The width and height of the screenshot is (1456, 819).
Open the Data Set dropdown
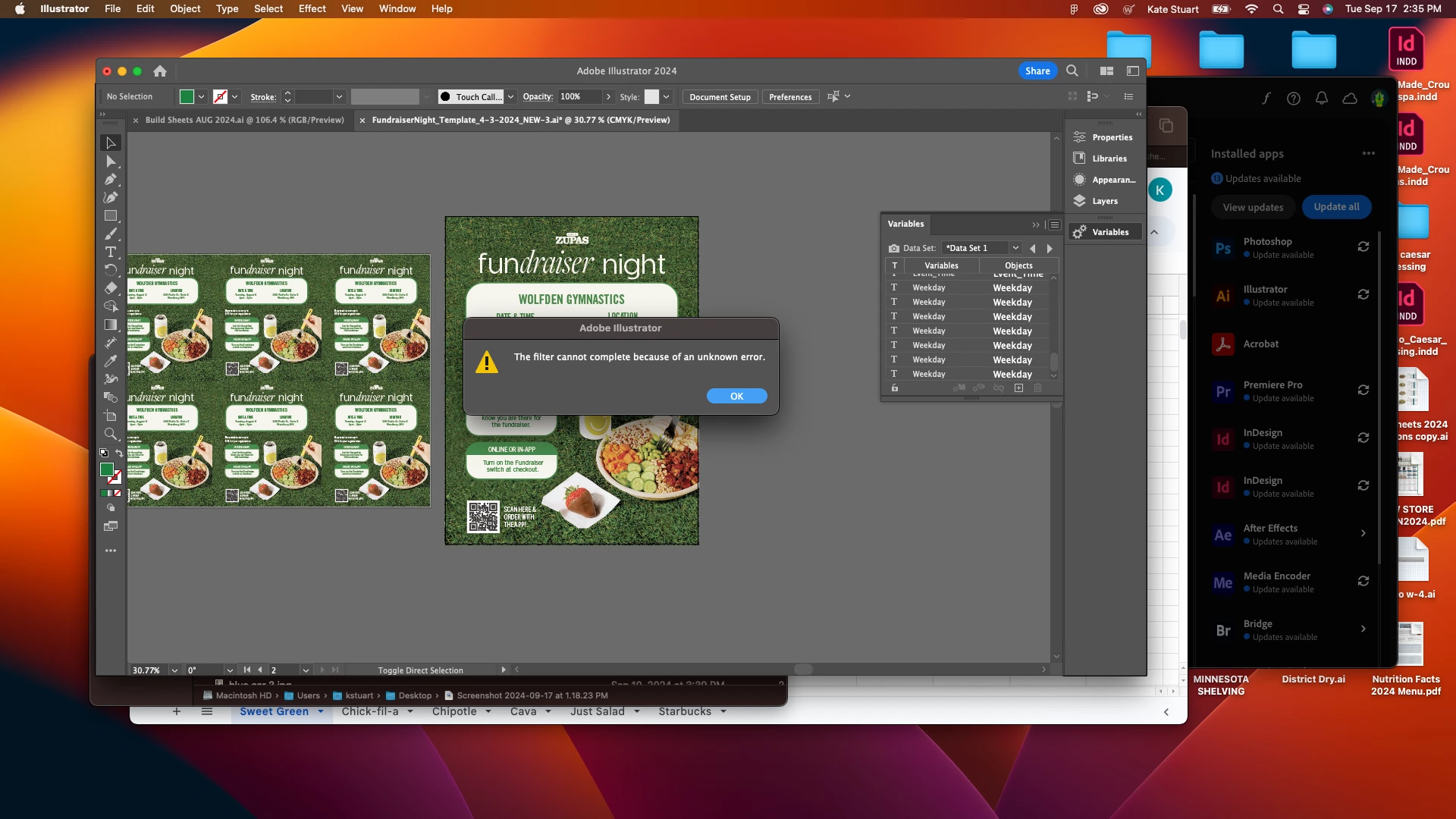point(1015,248)
